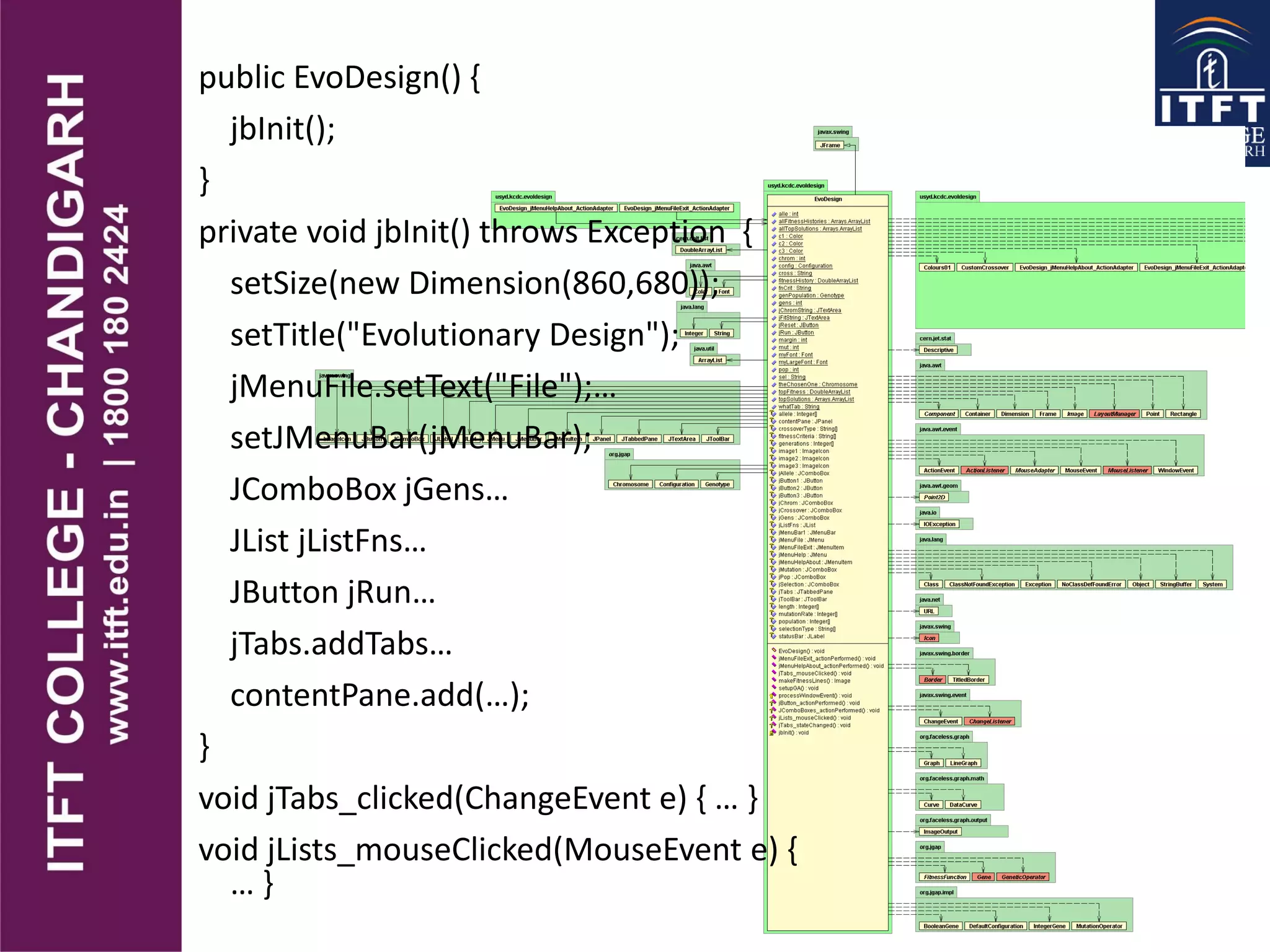Select the CustomCrossover class box

click(x=985, y=268)
